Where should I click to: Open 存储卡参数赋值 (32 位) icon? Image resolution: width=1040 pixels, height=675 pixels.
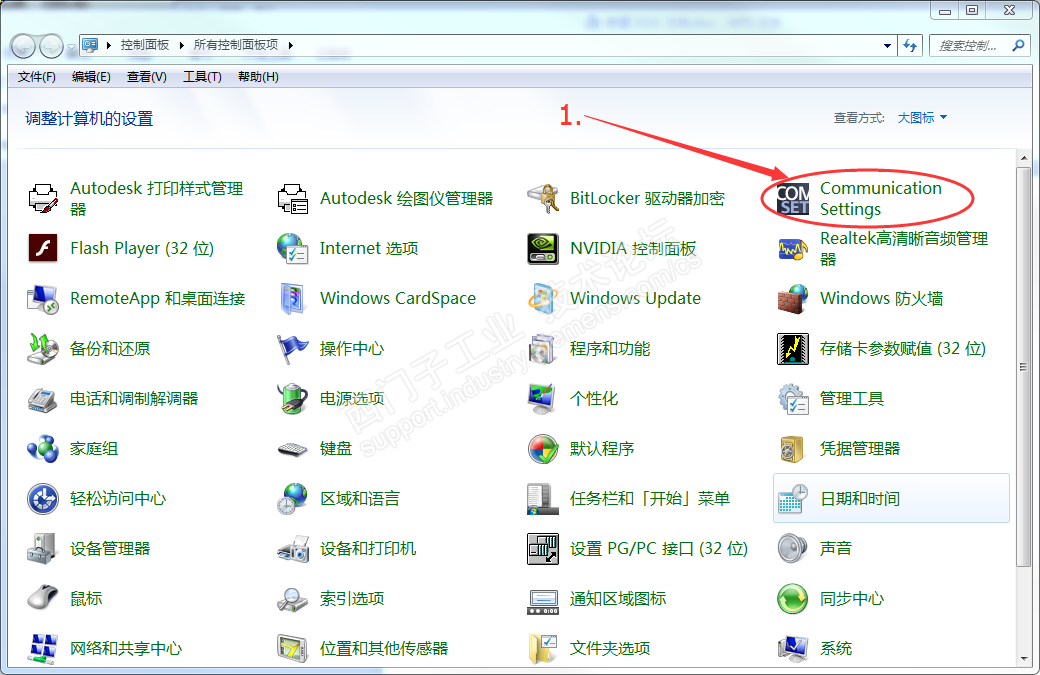793,349
